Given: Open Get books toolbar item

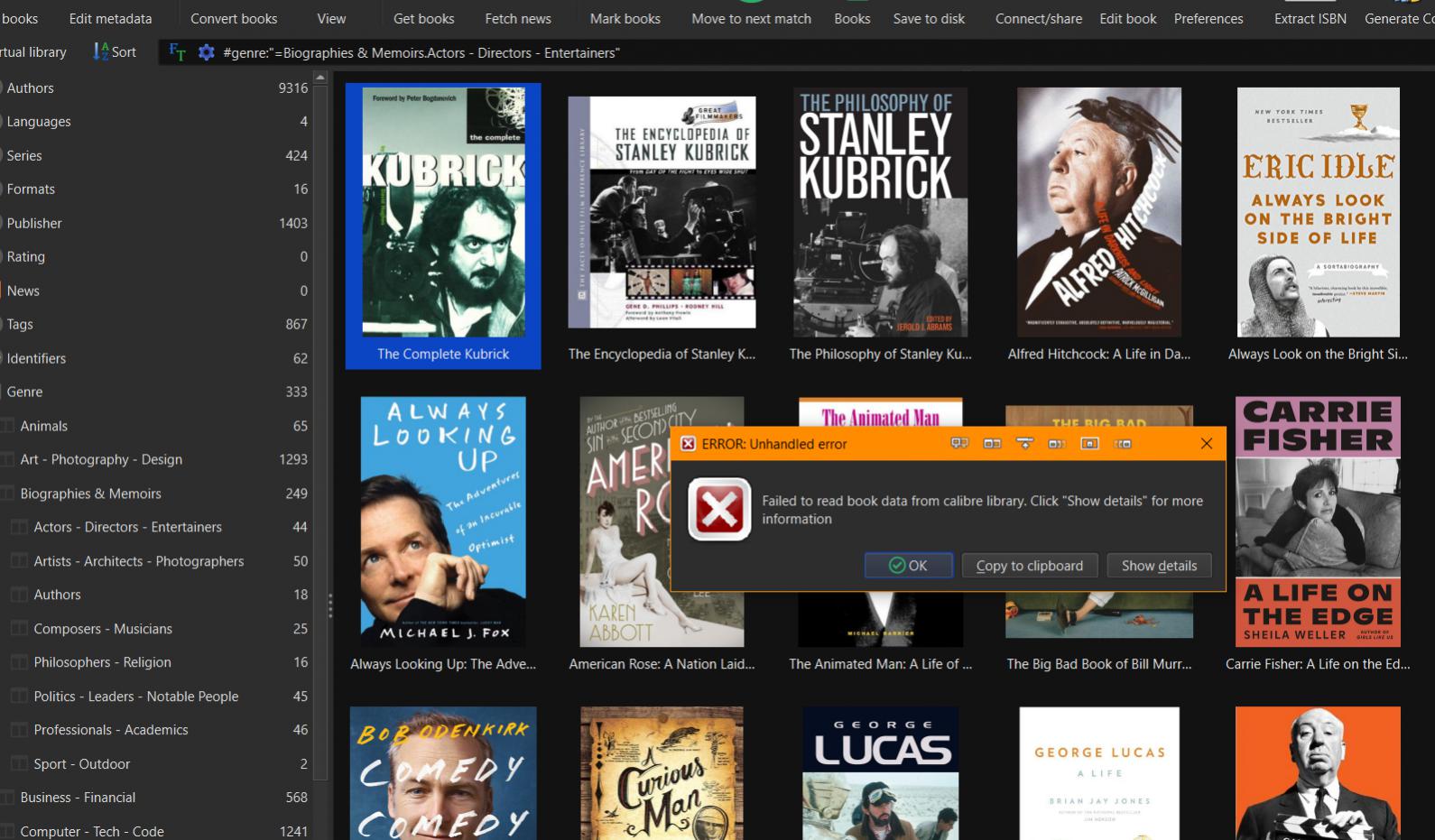Looking at the screenshot, I should coord(423,18).
